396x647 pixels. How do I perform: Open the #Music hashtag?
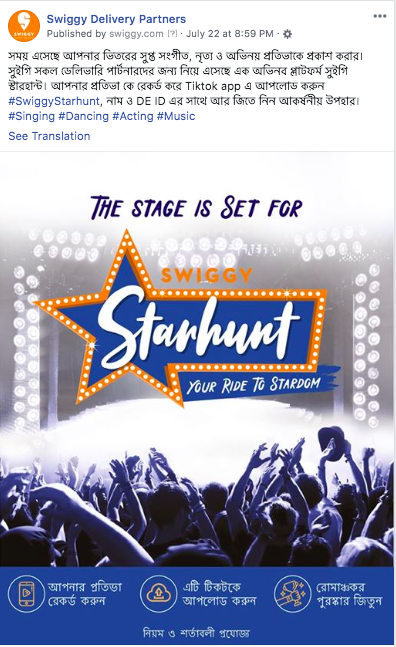coord(176,116)
